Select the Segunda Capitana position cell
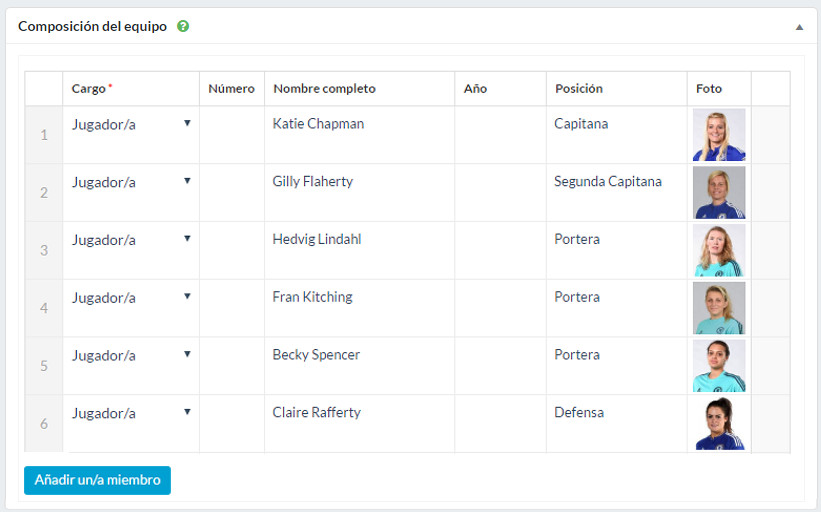 (x=607, y=182)
